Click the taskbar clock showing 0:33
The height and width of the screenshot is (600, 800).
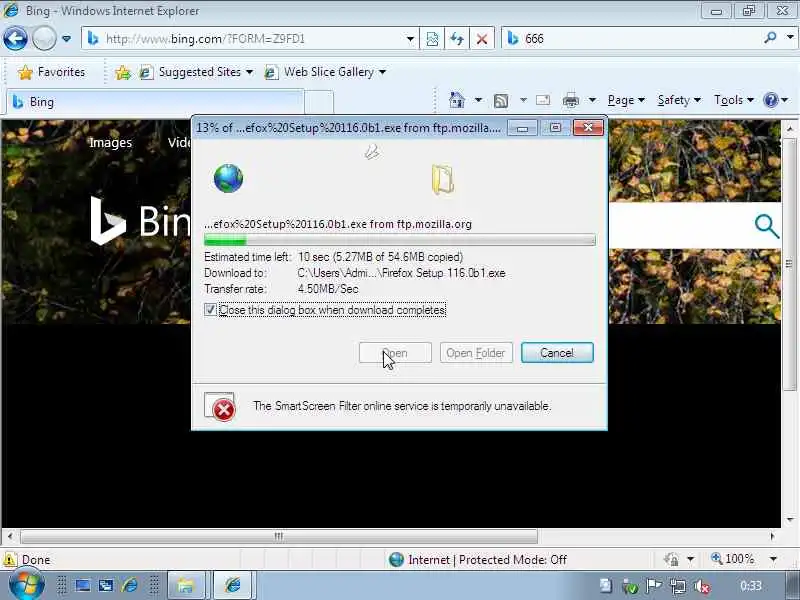751,586
